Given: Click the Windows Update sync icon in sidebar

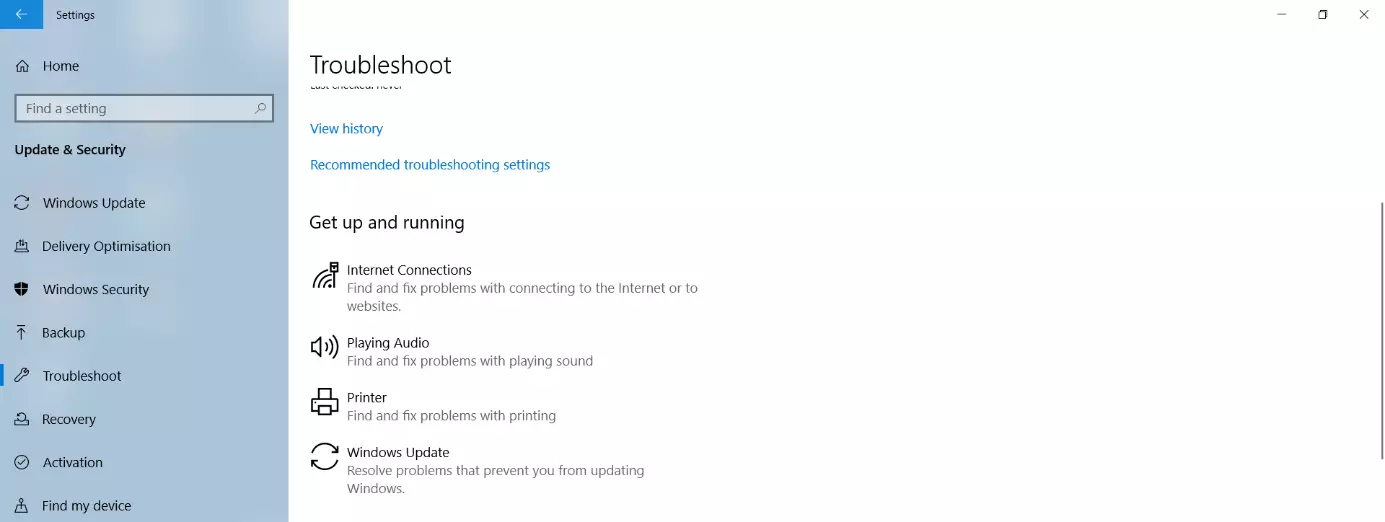Looking at the screenshot, I should tap(22, 203).
